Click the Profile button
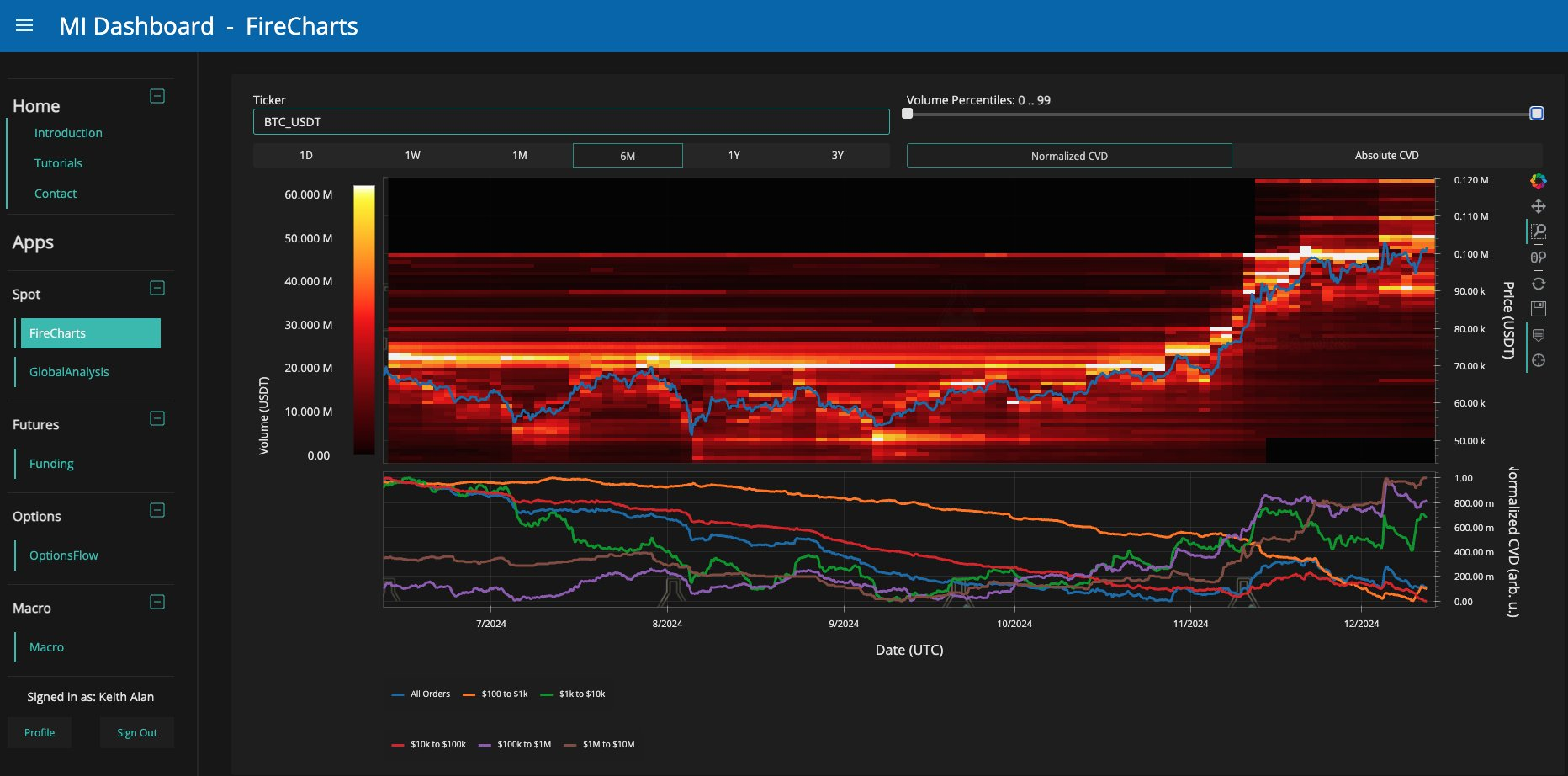Viewport: 1568px width, 776px height. click(40, 733)
